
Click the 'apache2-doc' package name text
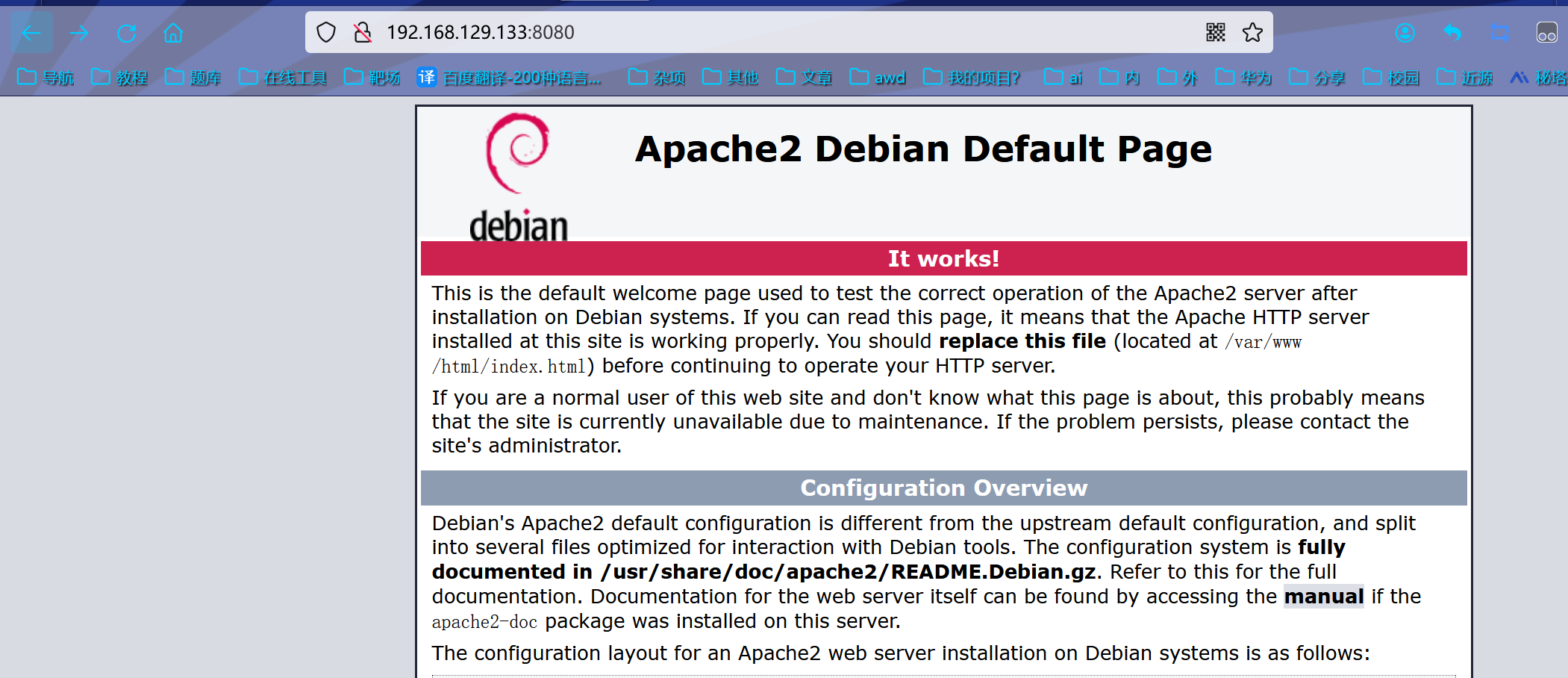point(484,622)
